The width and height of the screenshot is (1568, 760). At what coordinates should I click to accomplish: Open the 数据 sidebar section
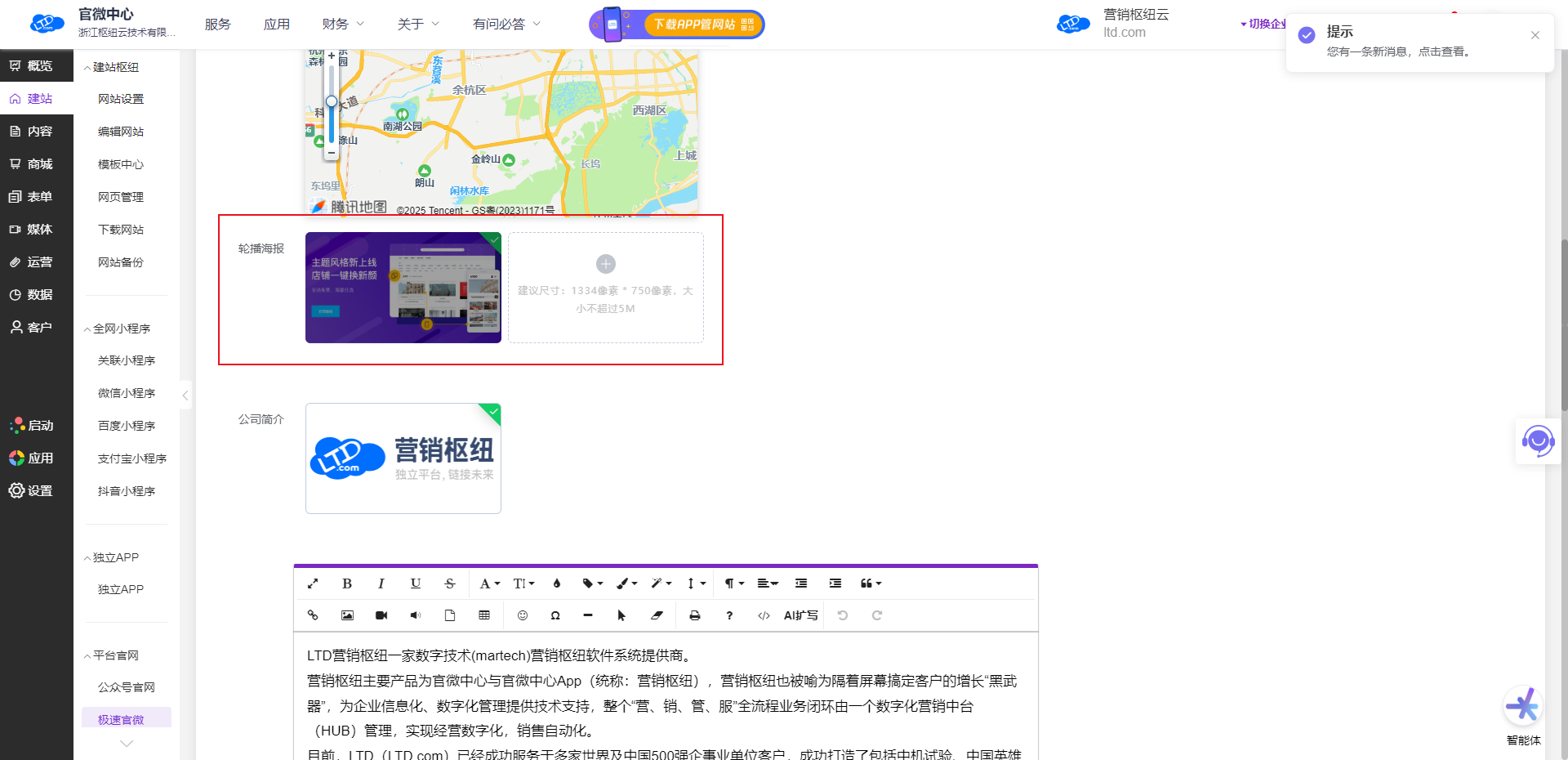37,294
